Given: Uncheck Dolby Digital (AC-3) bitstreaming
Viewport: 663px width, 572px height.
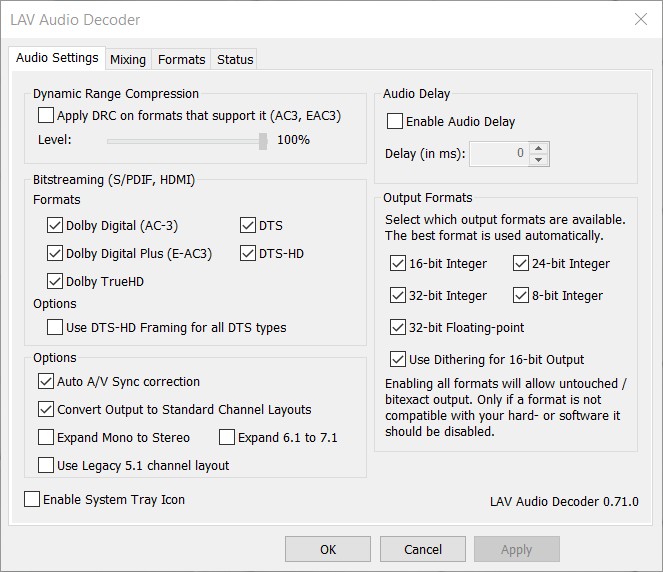Looking at the screenshot, I should (x=55, y=226).
